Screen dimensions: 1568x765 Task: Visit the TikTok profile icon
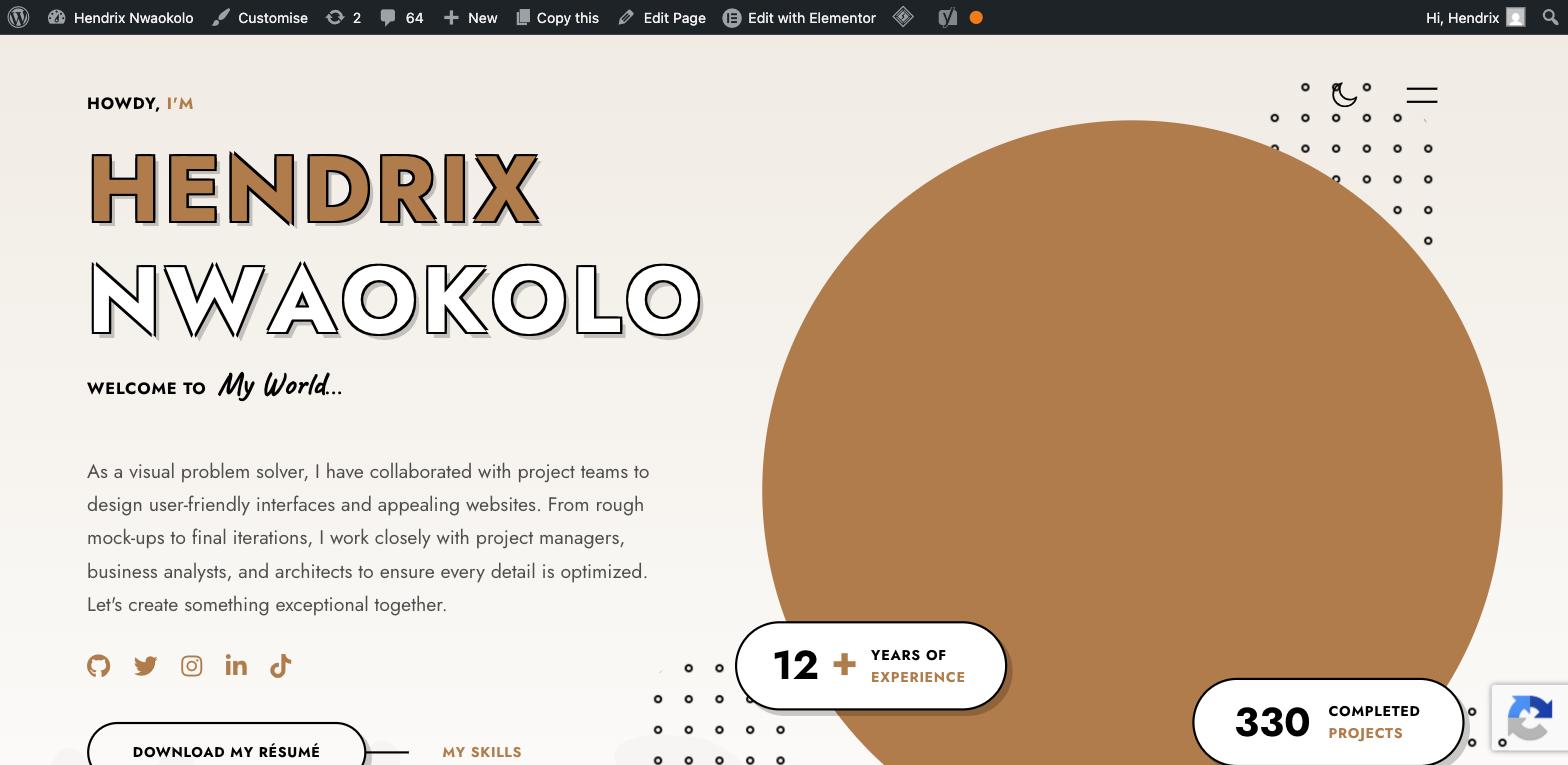point(280,666)
